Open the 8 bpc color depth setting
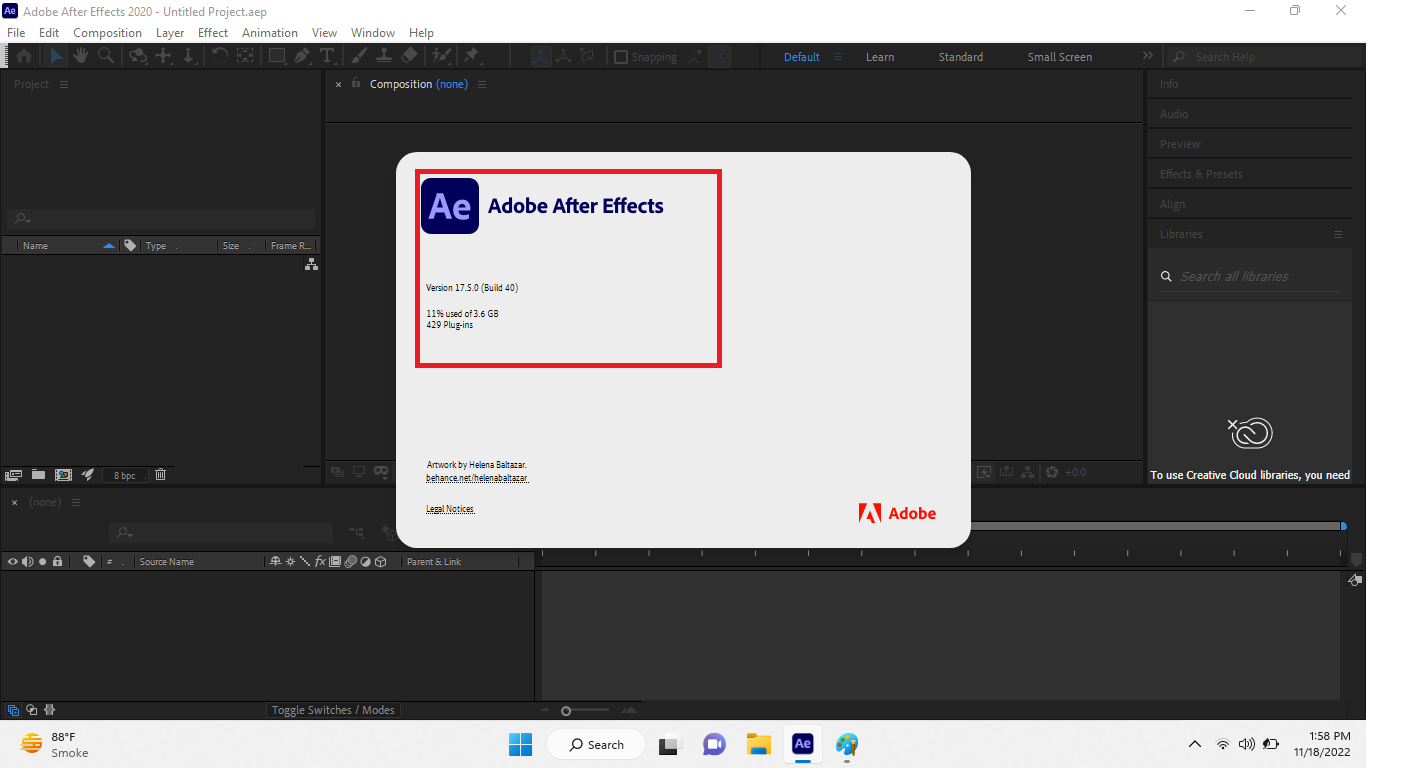This screenshot has height=782, width=1402. [x=124, y=476]
